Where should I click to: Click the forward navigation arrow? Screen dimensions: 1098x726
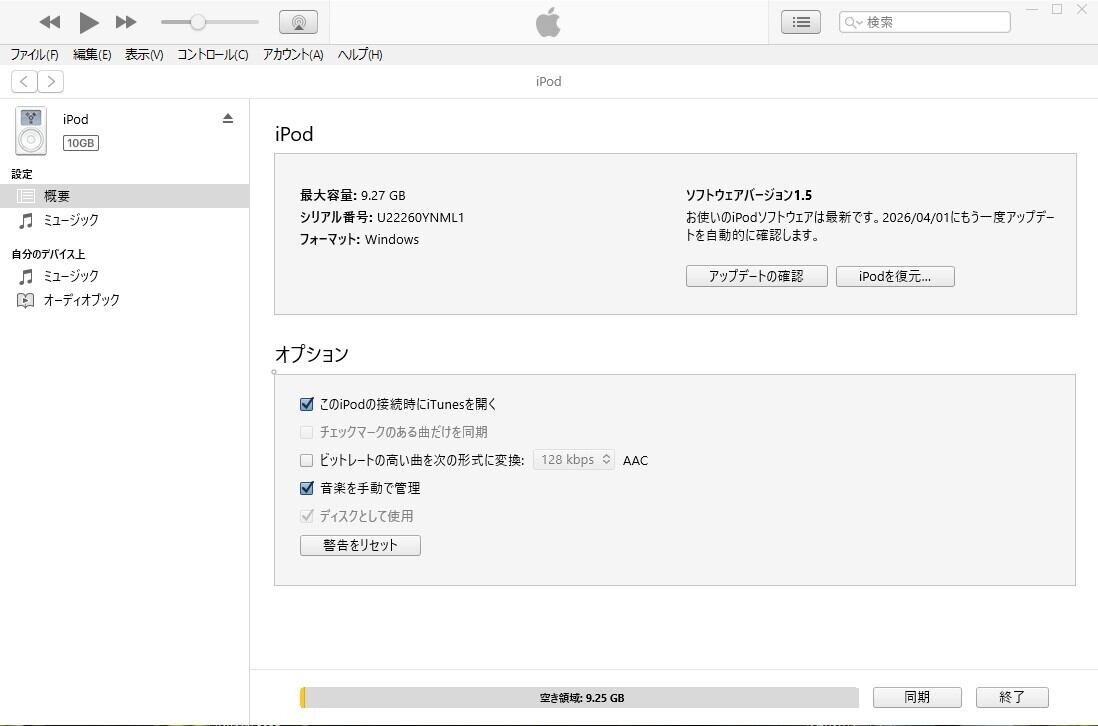tap(50, 82)
